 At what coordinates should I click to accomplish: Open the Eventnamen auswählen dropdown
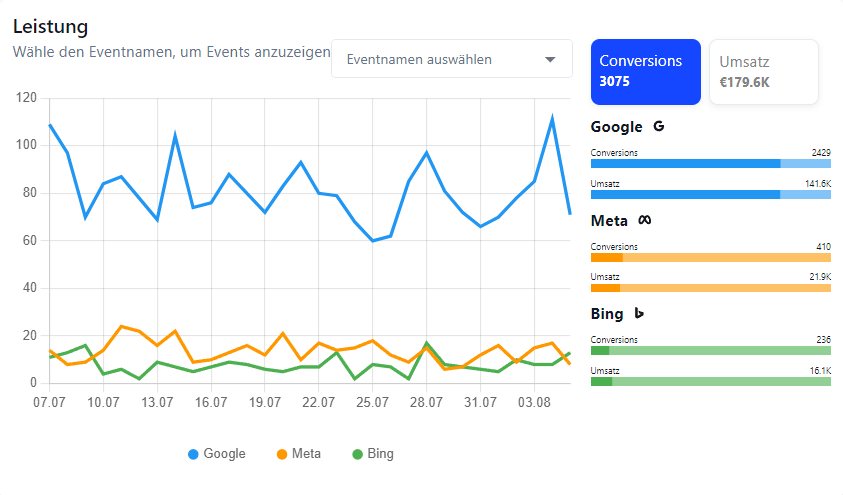pos(440,59)
